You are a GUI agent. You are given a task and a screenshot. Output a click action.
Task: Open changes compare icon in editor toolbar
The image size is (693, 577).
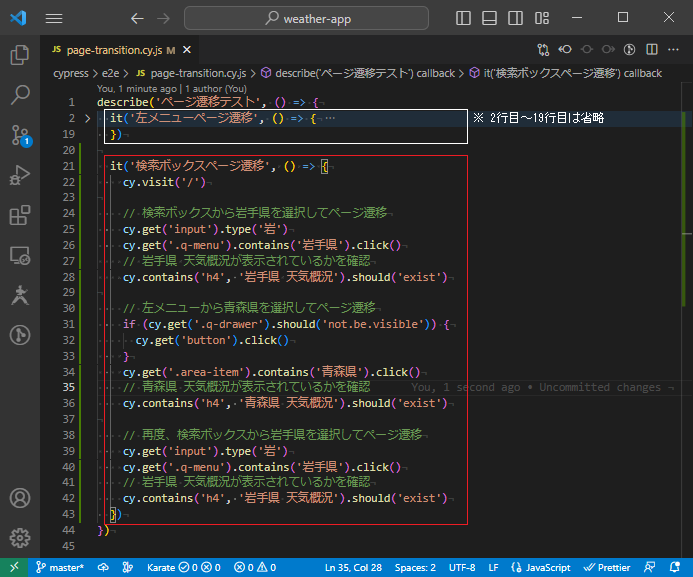tap(543, 49)
